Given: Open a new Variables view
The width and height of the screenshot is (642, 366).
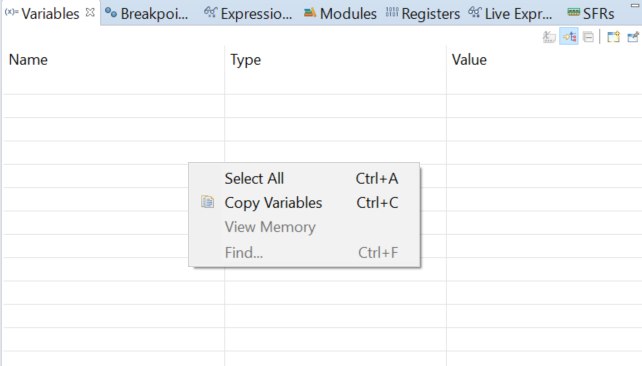Looking at the screenshot, I should click(613, 37).
